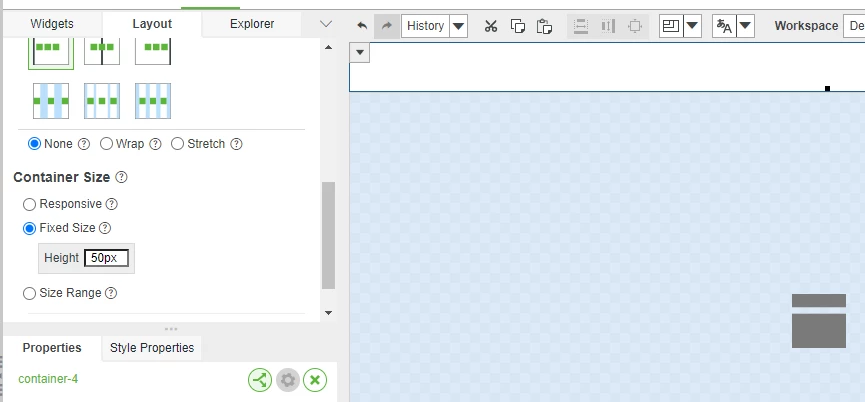Click help icon beside Container Size
This screenshot has height=402, width=865.
(121, 177)
